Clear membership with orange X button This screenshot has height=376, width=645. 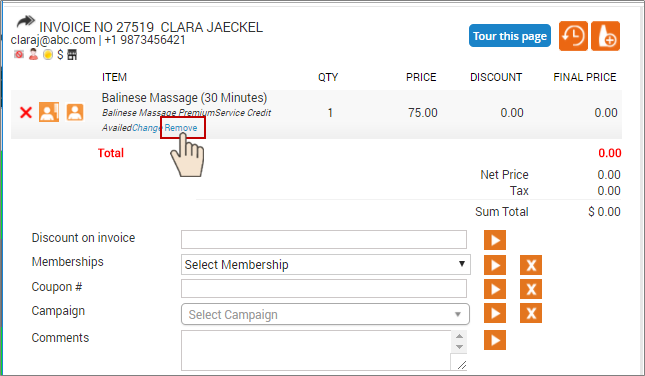531,265
